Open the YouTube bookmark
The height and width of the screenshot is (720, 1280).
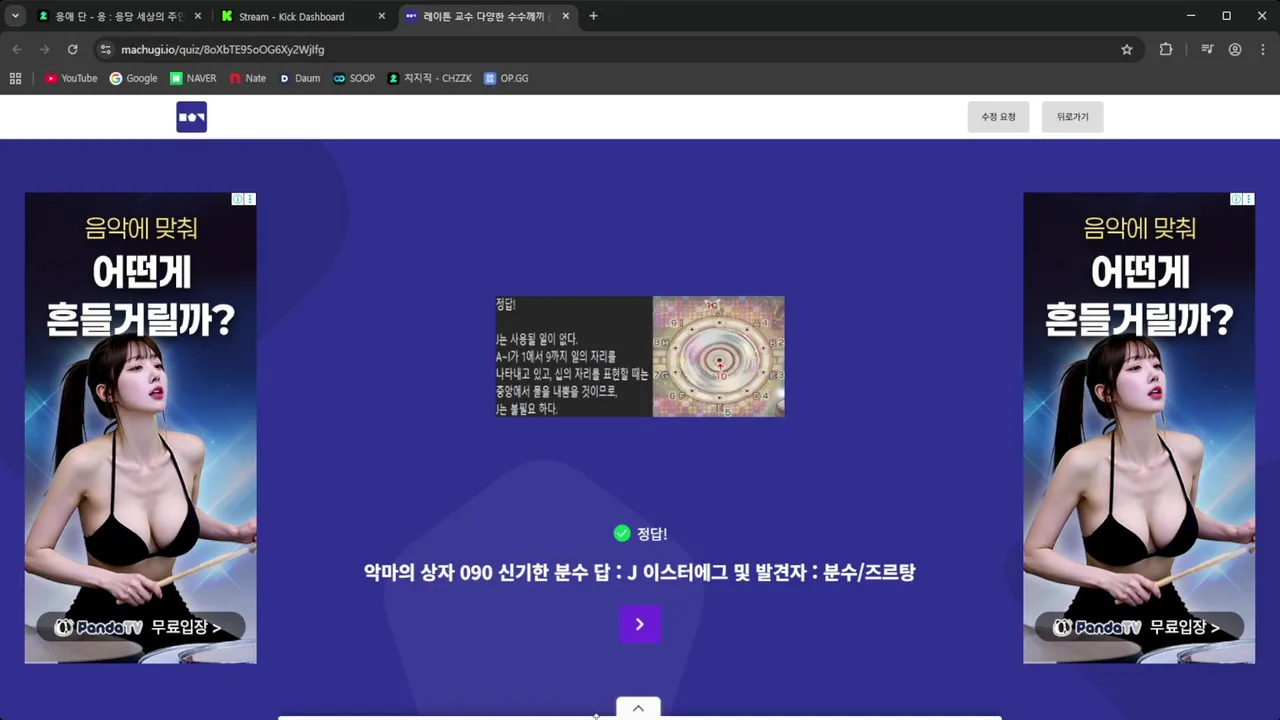point(71,78)
